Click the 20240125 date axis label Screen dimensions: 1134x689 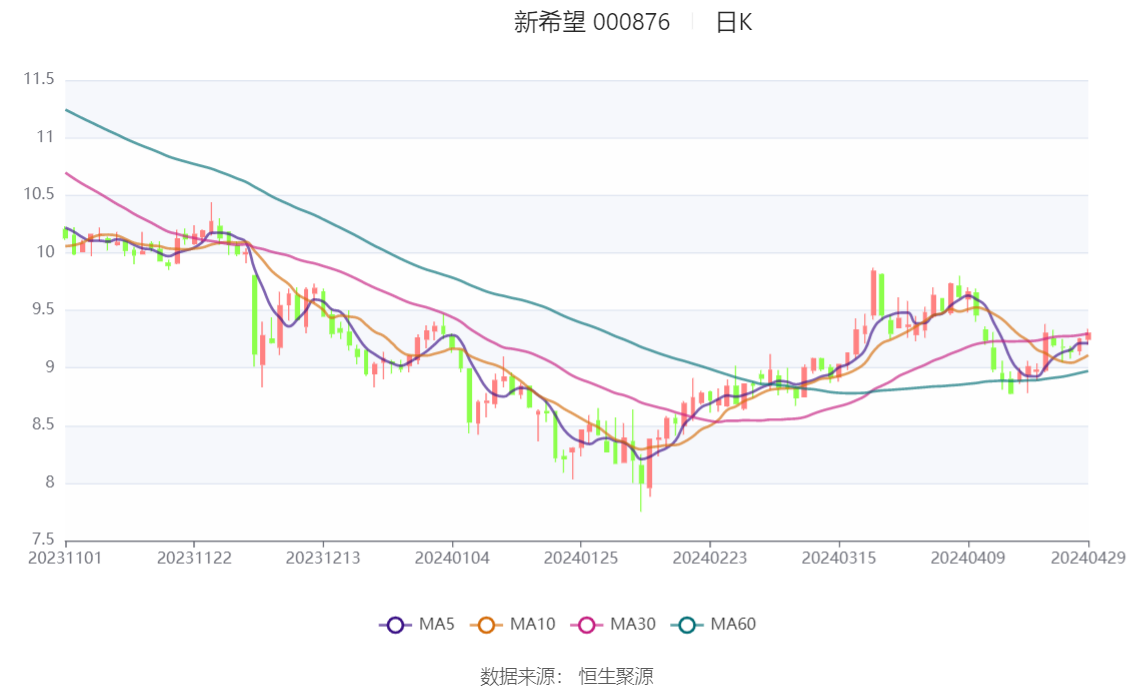click(x=581, y=558)
